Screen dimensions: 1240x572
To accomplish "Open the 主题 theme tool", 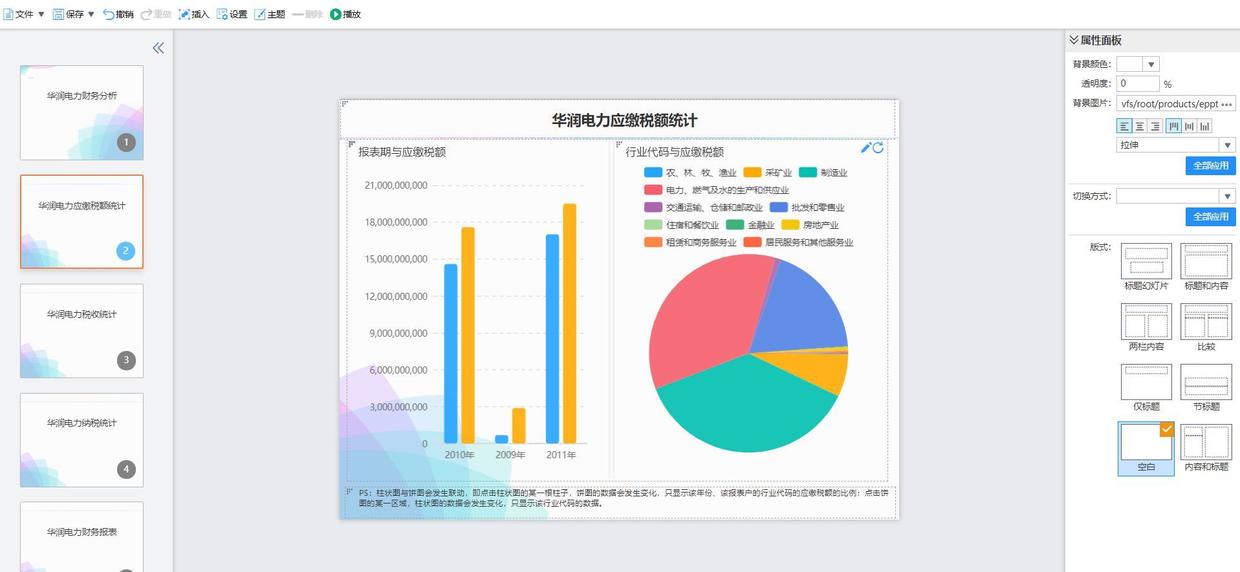I will (260, 14).
